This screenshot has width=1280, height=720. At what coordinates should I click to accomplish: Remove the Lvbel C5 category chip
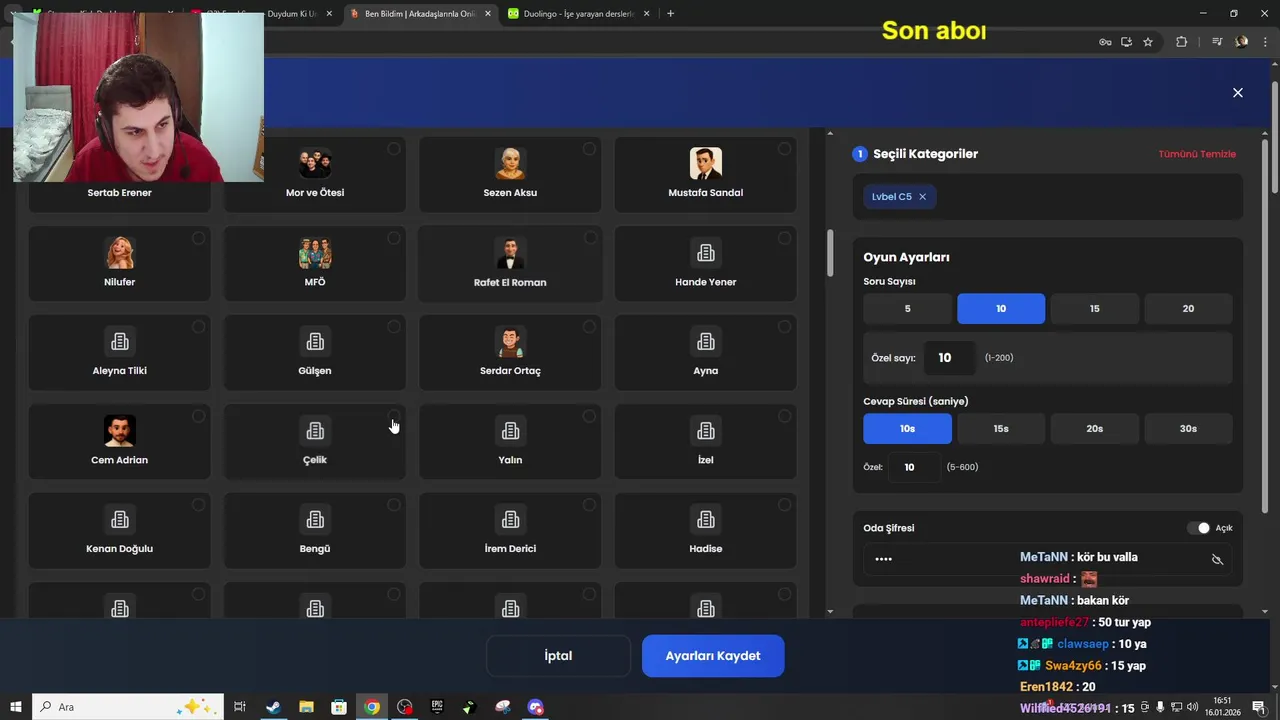[x=922, y=197]
